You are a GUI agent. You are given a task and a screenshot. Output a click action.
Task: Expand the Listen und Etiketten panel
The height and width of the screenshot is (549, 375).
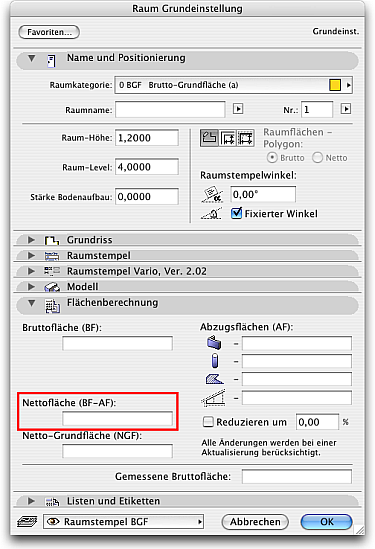pos(32,501)
